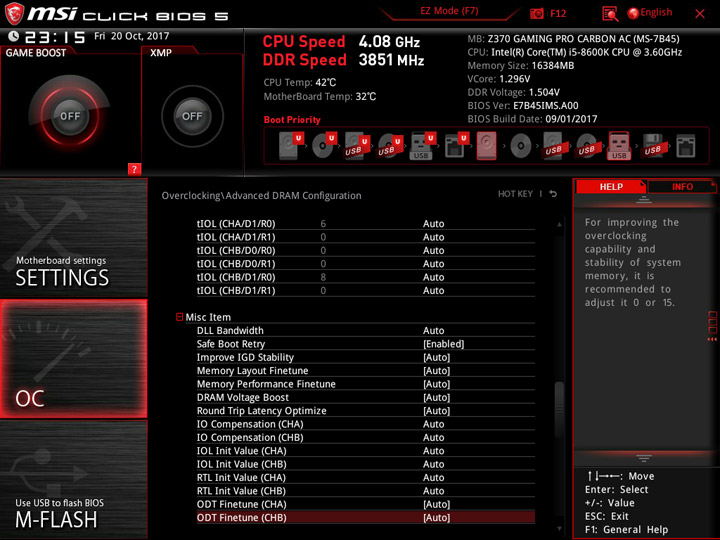Click the scroll down arrow of settings list
720x540 pixels.
point(559,529)
